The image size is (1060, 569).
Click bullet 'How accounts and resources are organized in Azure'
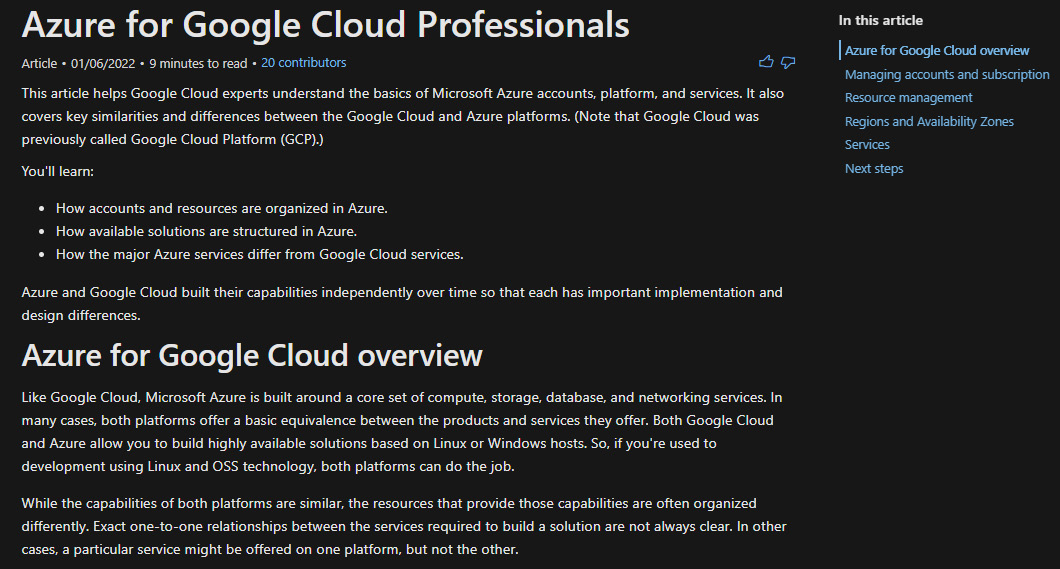click(222, 208)
